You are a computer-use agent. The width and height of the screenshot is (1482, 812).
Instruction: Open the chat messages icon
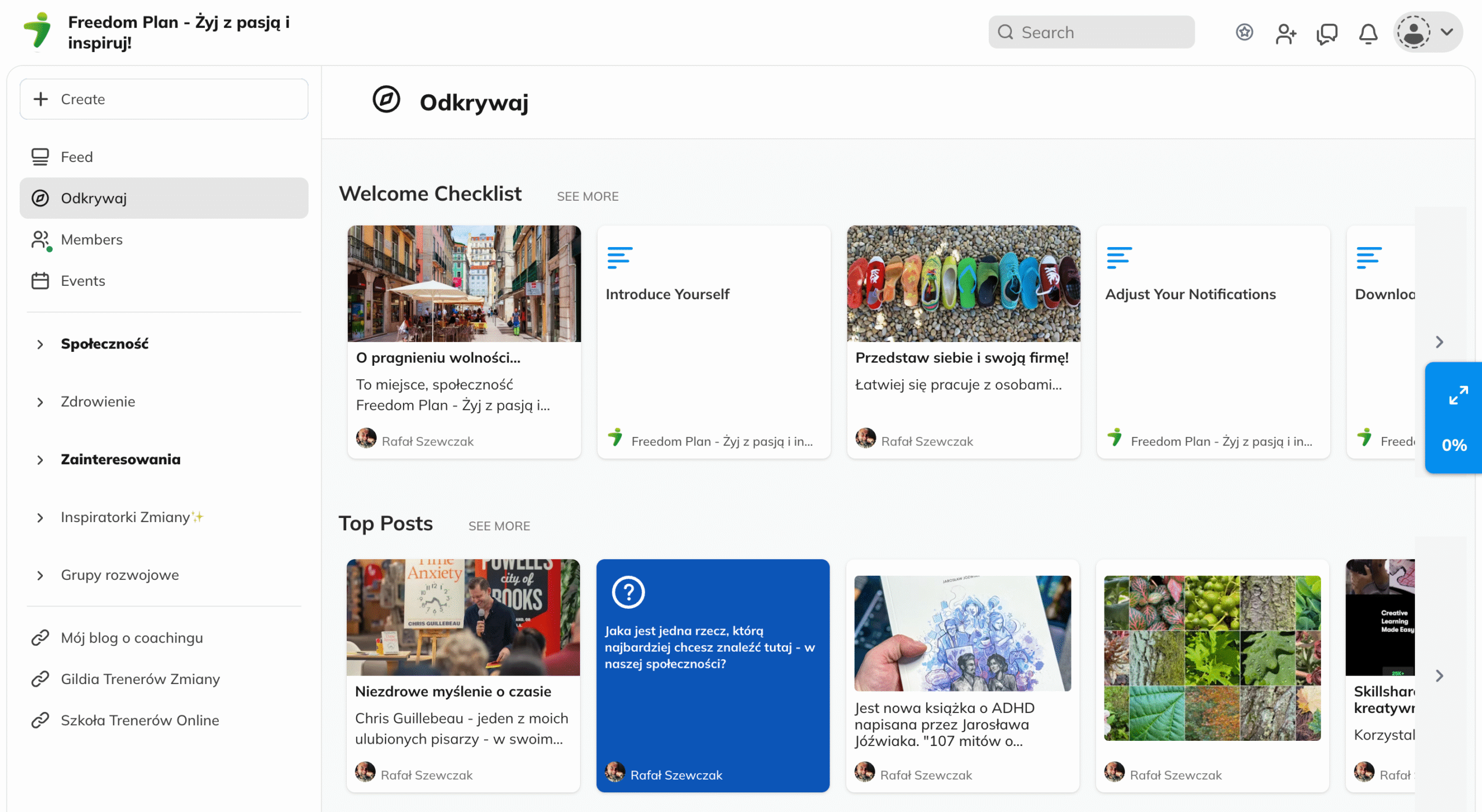1326,33
